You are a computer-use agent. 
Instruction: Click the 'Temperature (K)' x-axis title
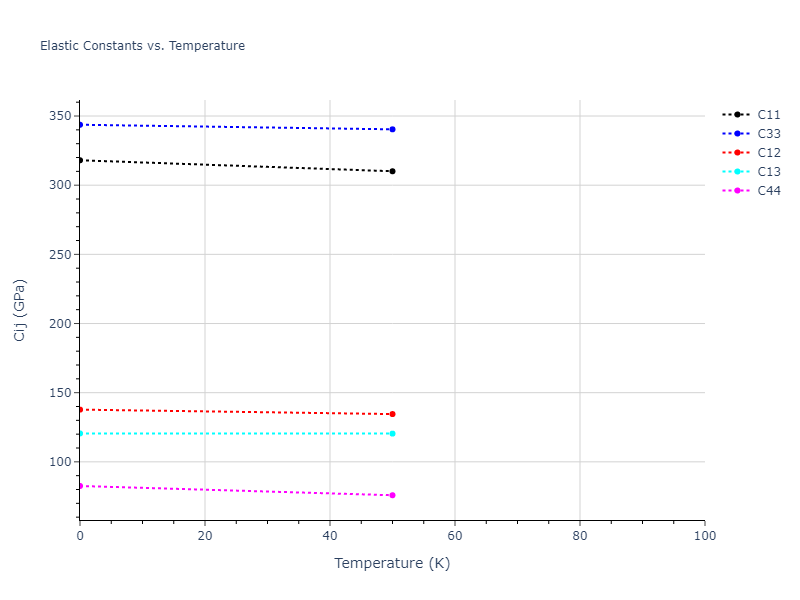[392, 563]
